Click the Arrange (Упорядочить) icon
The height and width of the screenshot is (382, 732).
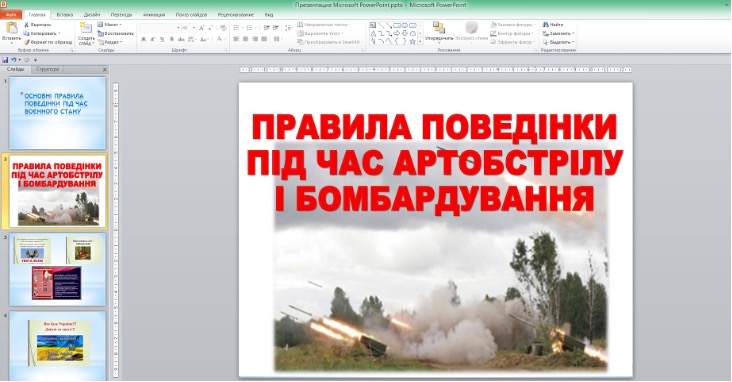(x=438, y=28)
